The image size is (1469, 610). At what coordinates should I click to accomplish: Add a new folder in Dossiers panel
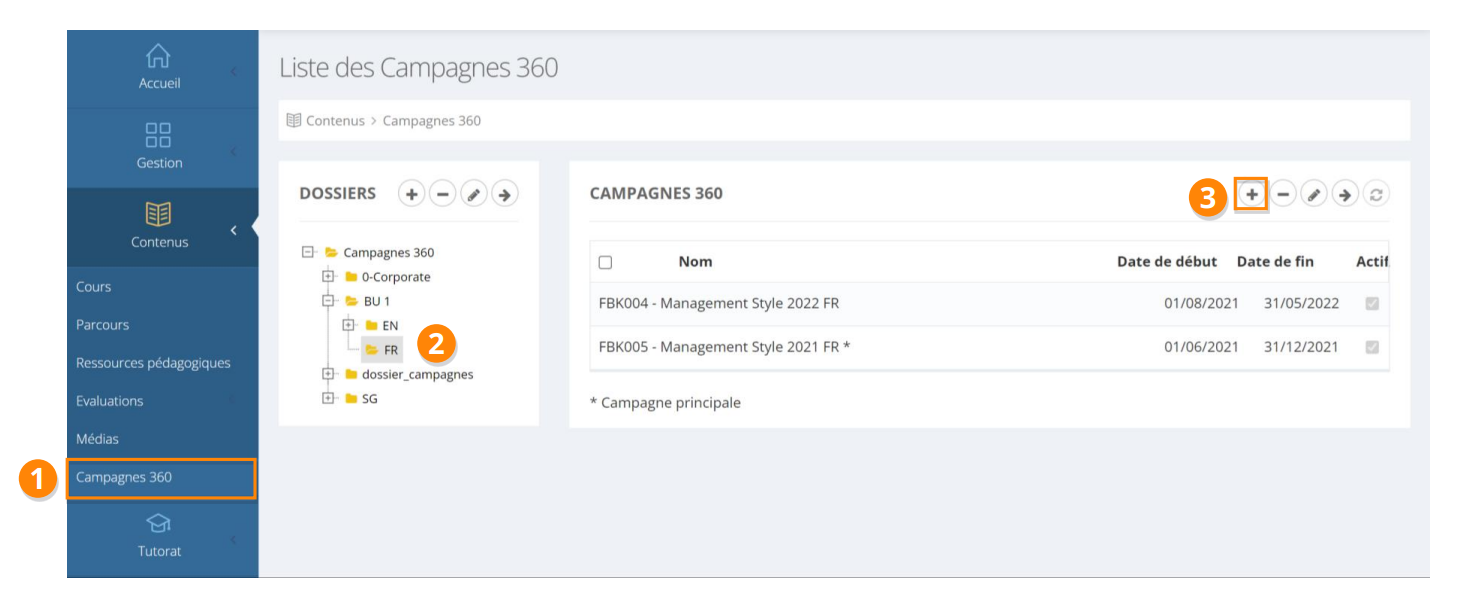tap(411, 194)
